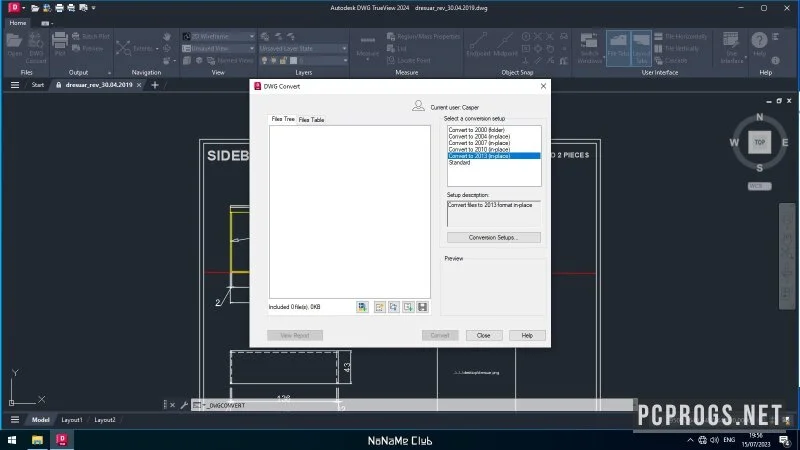This screenshot has width=800, height=450.
Task: Click DWG Convert icon in quick access toolbar
Action: point(46,8)
